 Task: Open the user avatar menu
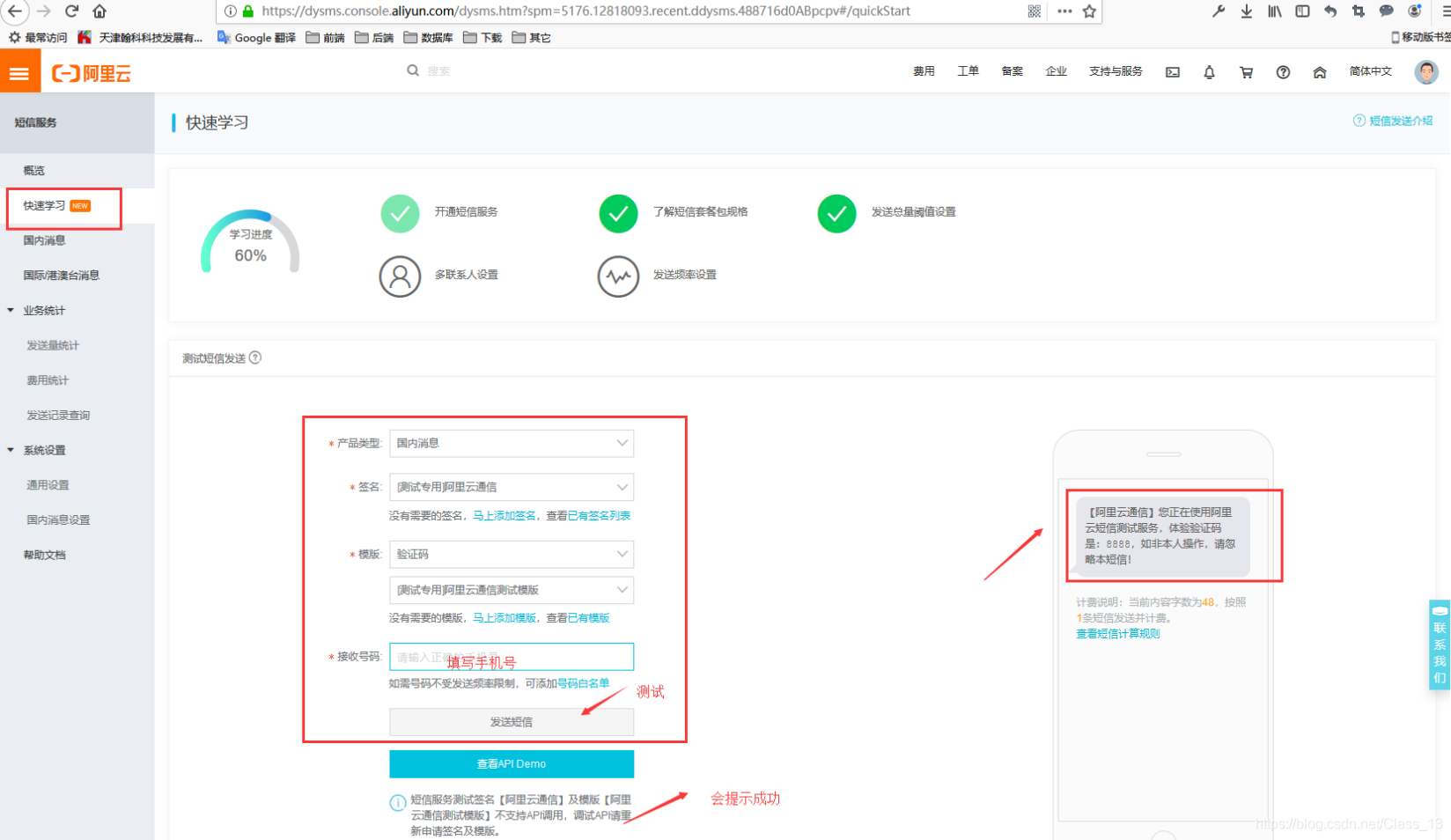1426,72
